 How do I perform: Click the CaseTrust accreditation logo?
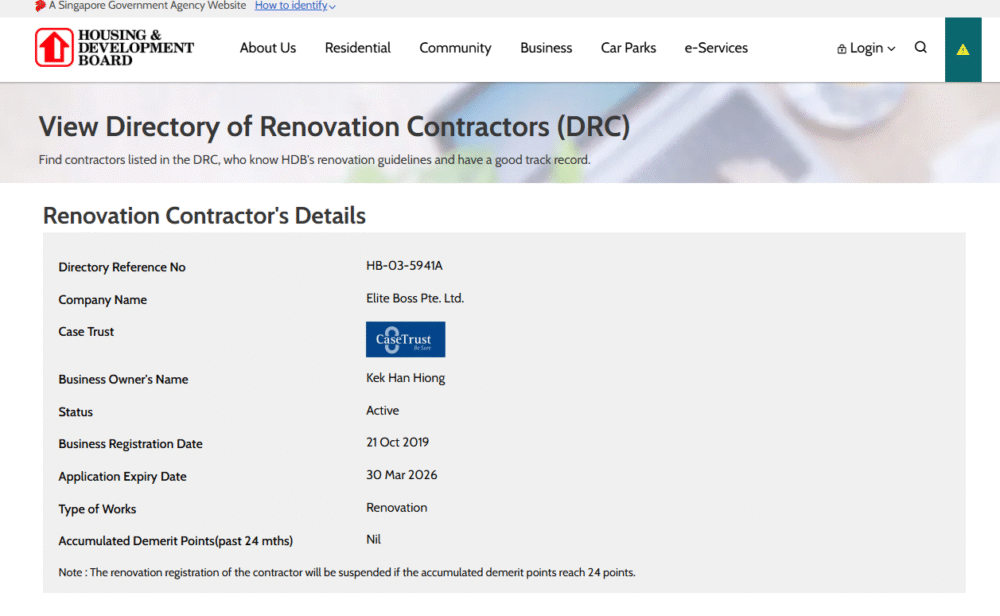click(x=406, y=339)
